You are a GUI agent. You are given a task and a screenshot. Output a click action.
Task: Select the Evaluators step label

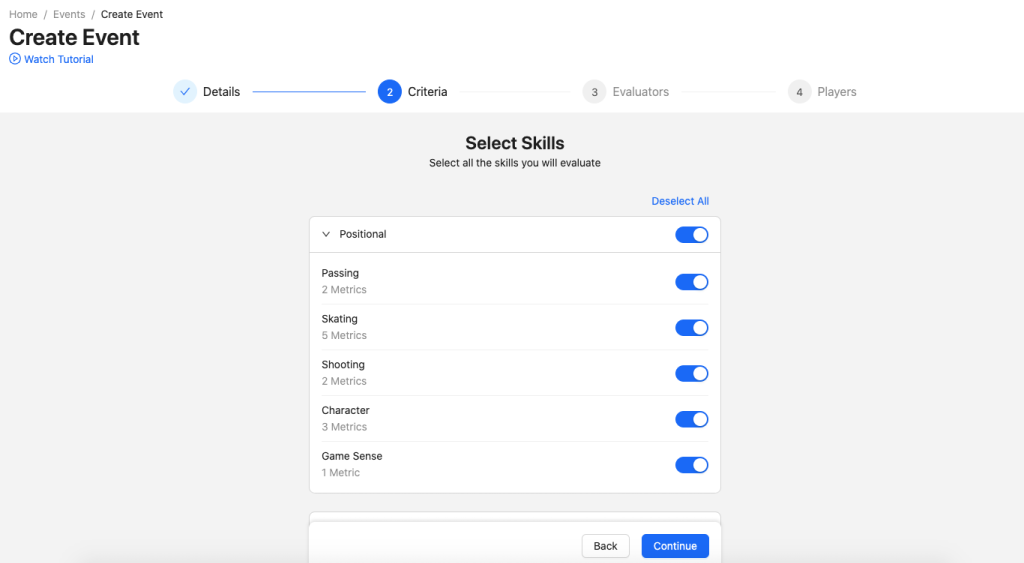pyautogui.click(x=640, y=92)
